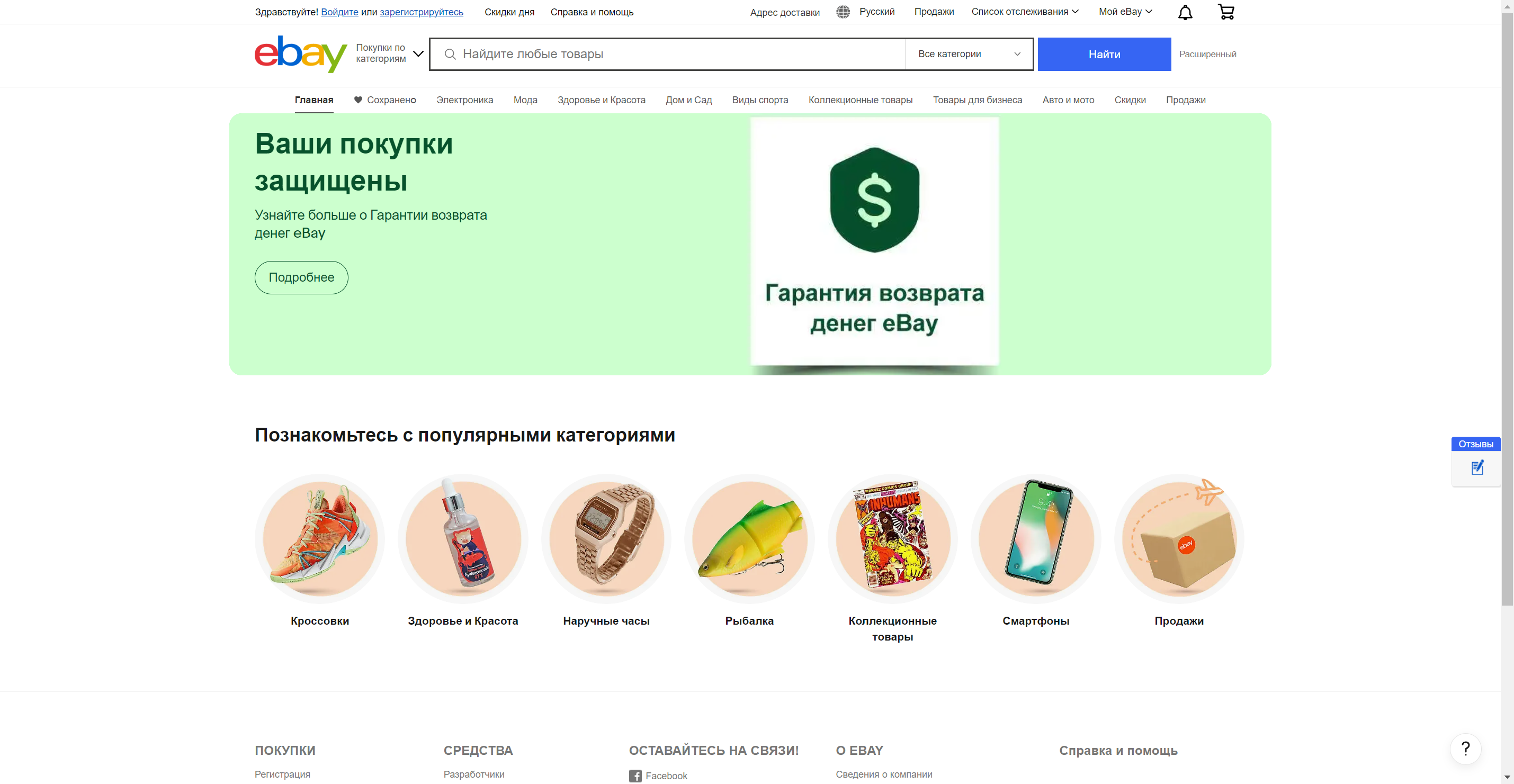Click the Войдите sign-in link

(339, 12)
